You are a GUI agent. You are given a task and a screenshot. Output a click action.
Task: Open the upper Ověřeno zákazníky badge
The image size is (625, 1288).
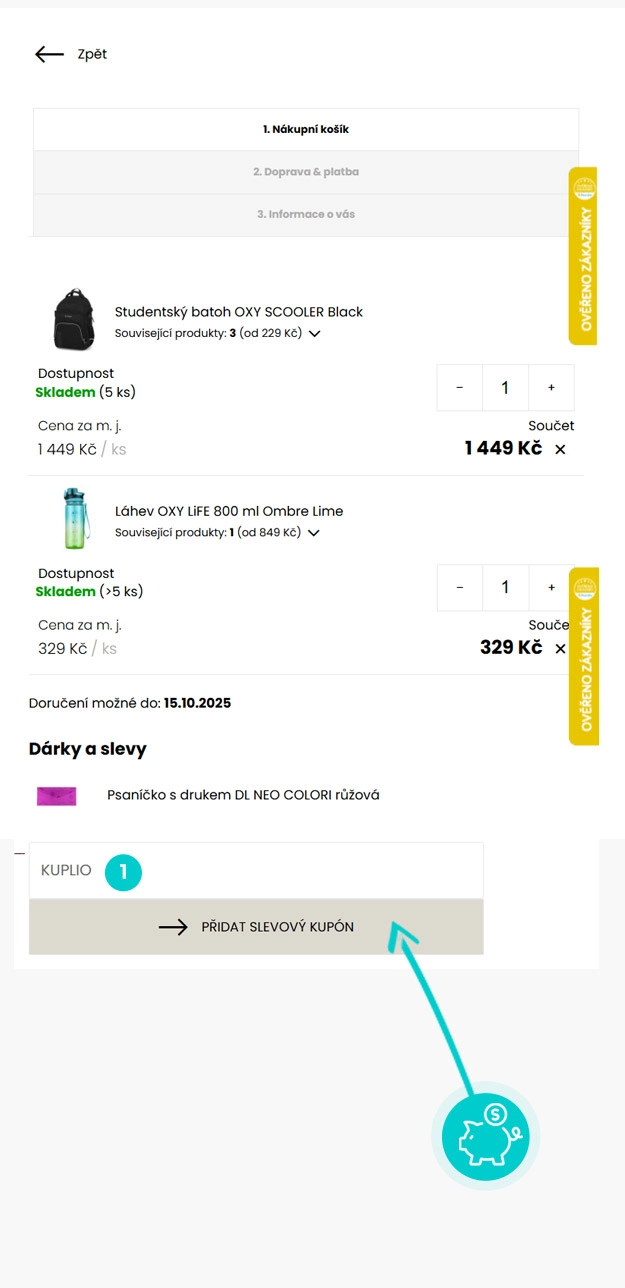point(584,256)
